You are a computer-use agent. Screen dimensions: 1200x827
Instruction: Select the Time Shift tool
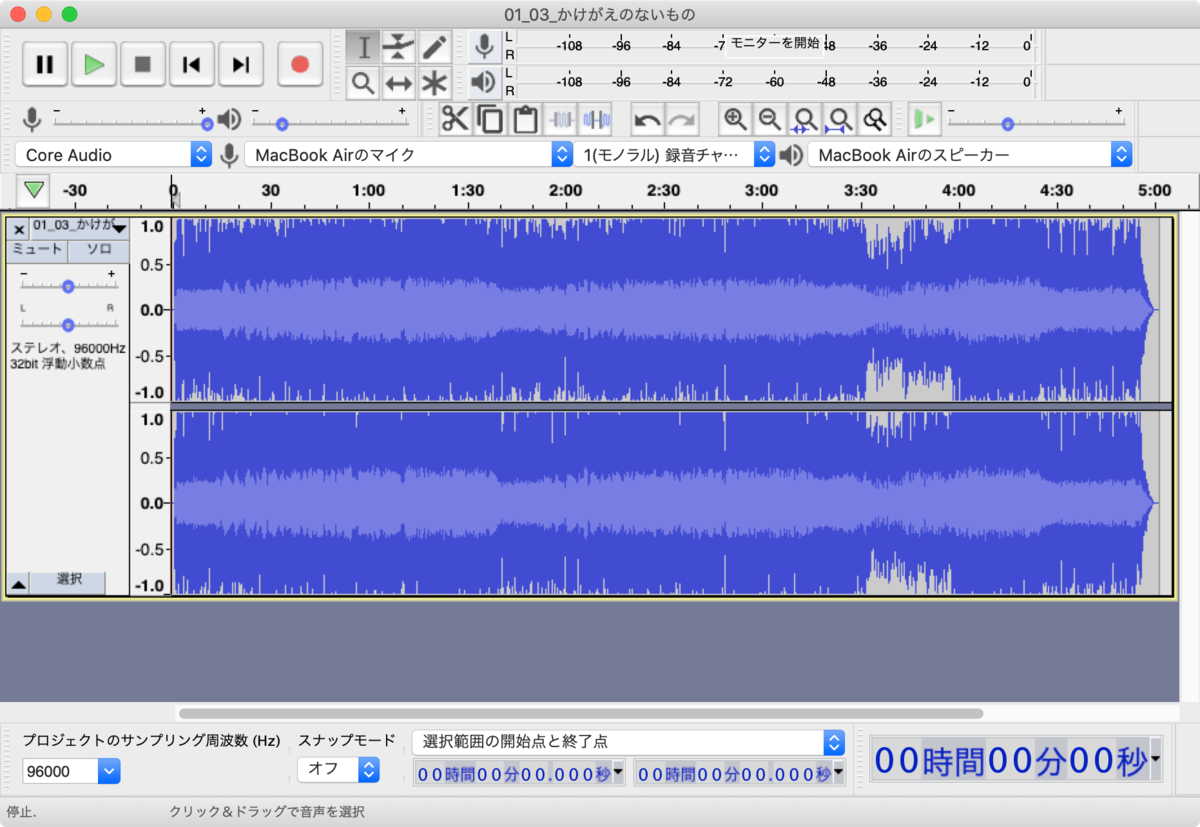pos(399,83)
